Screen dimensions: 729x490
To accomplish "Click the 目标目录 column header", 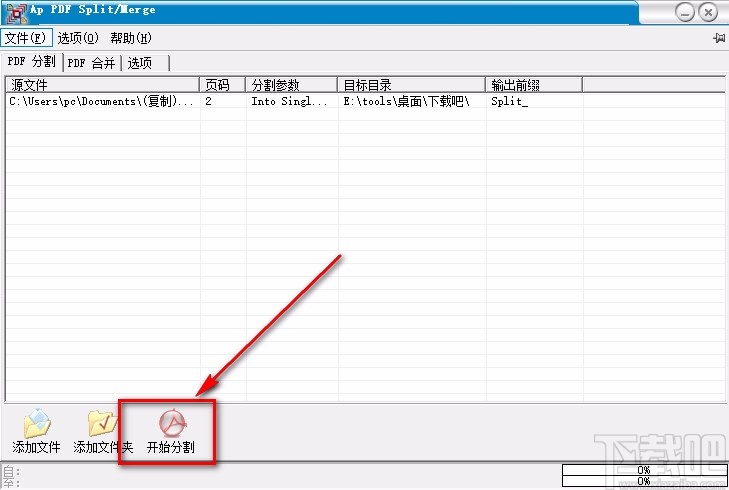I will (411, 85).
